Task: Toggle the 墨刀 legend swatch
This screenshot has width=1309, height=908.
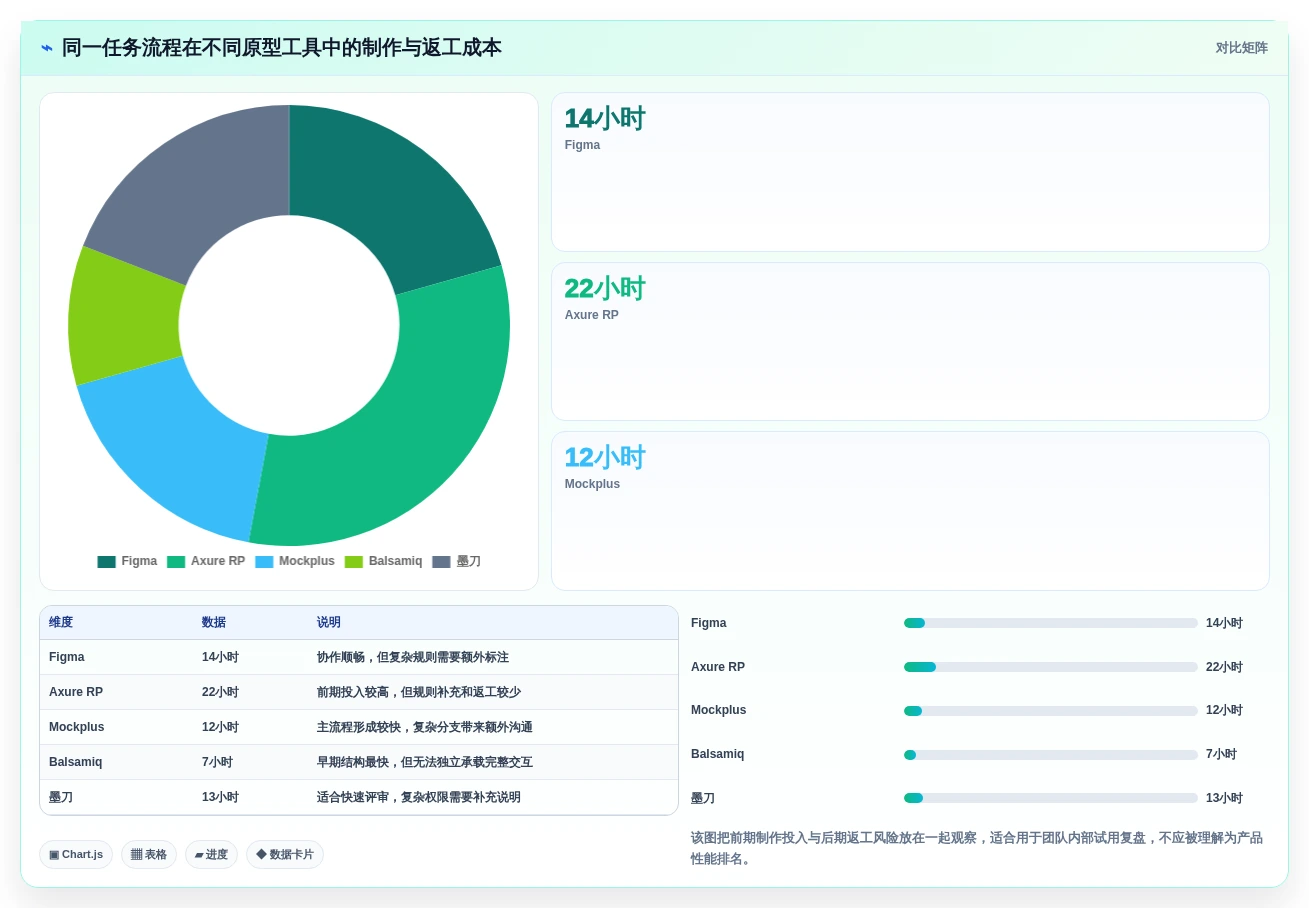Action: point(441,562)
